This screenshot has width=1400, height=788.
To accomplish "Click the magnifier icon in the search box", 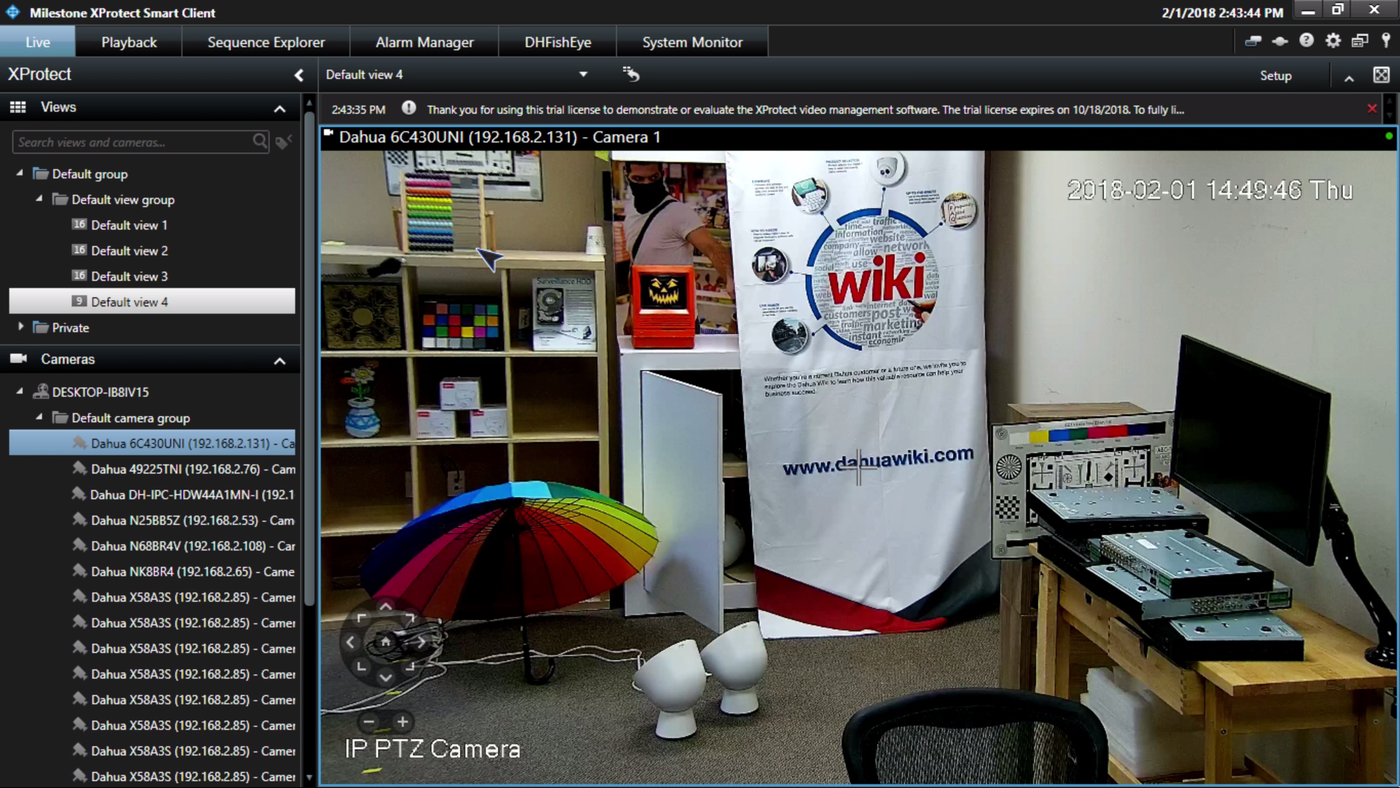I will (260, 142).
